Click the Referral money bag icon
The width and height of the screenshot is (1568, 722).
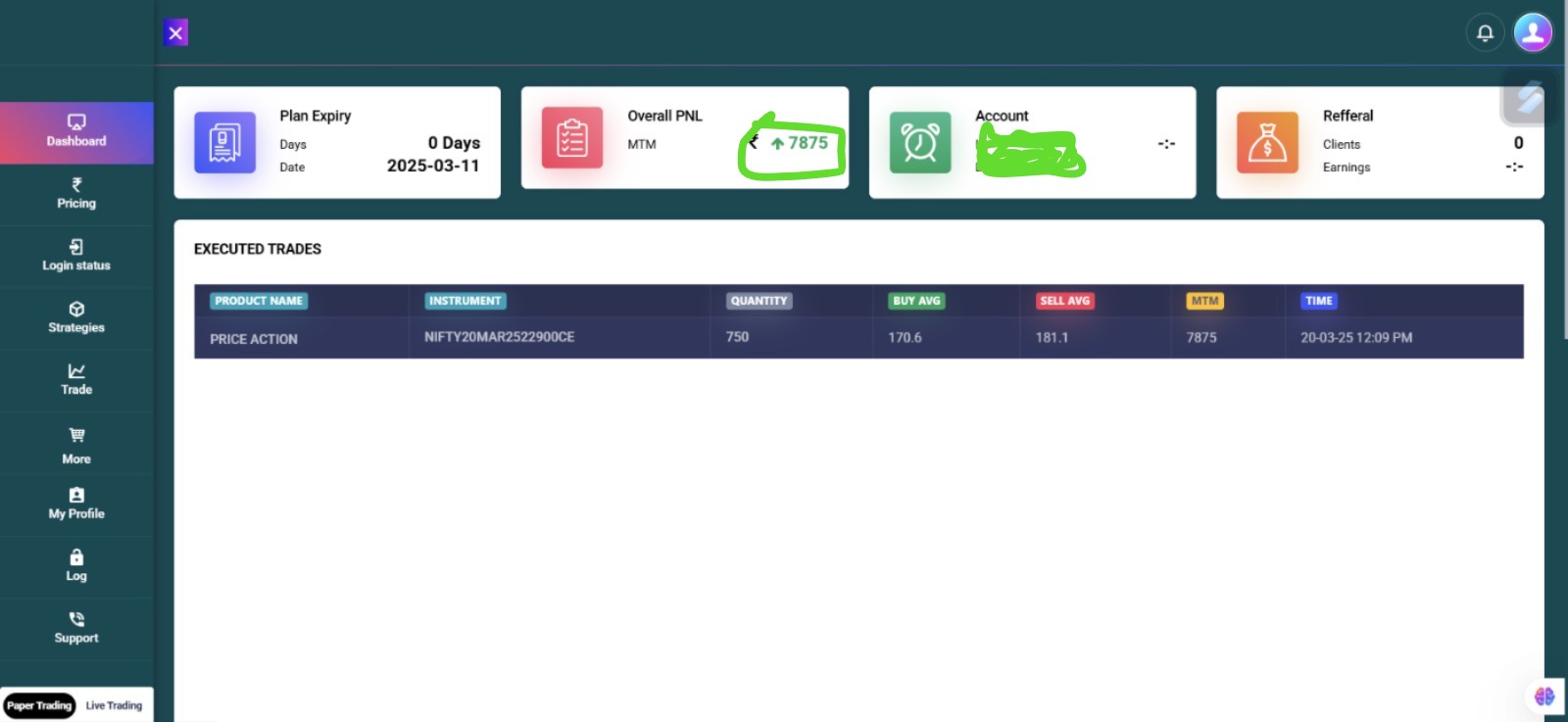tap(1267, 142)
